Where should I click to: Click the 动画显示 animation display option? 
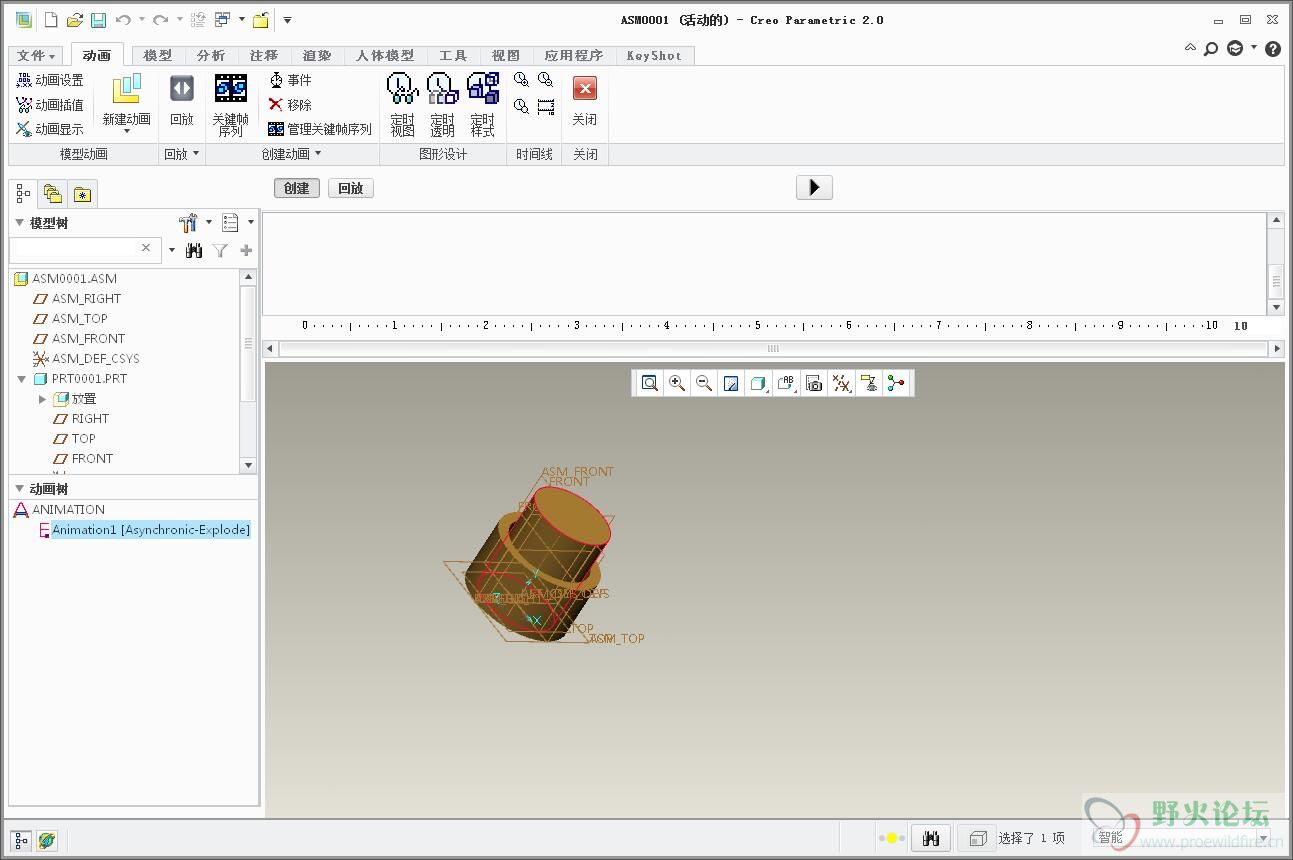(50, 128)
